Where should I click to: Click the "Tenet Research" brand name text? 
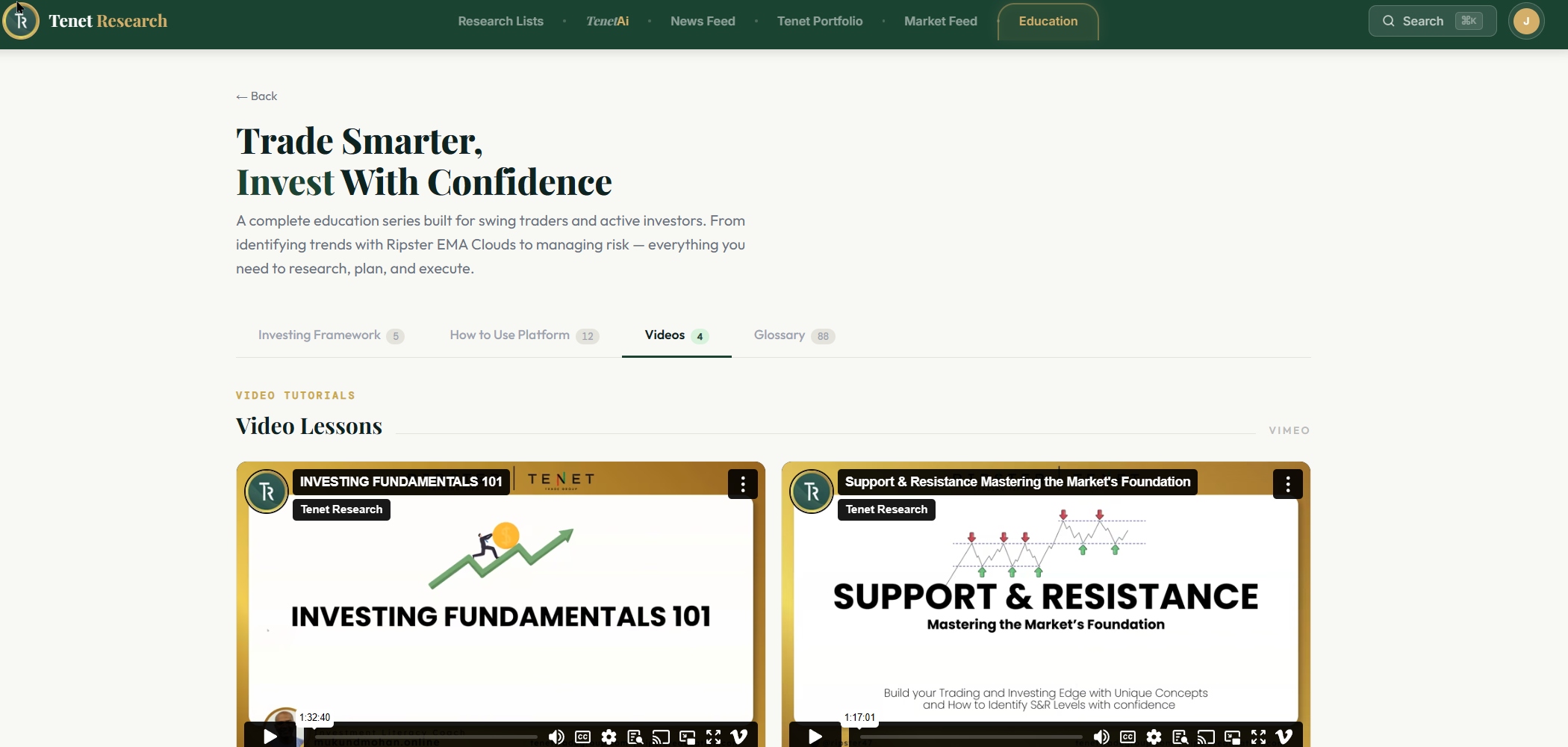point(108,21)
